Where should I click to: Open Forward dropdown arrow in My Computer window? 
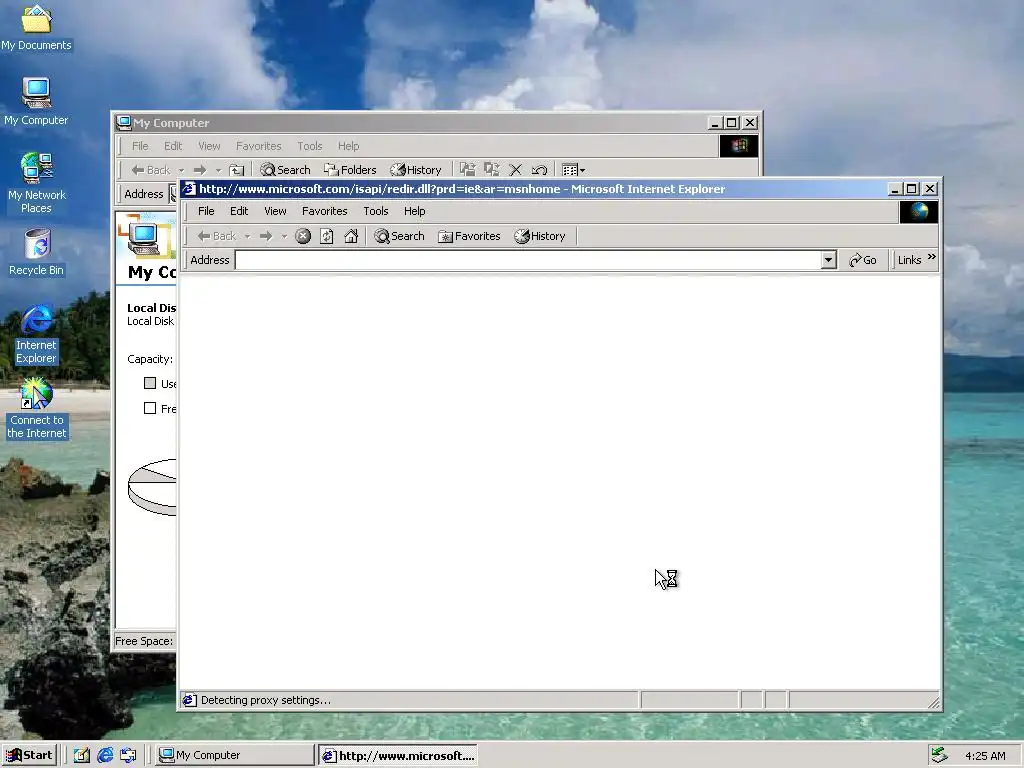pyautogui.click(x=218, y=170)
